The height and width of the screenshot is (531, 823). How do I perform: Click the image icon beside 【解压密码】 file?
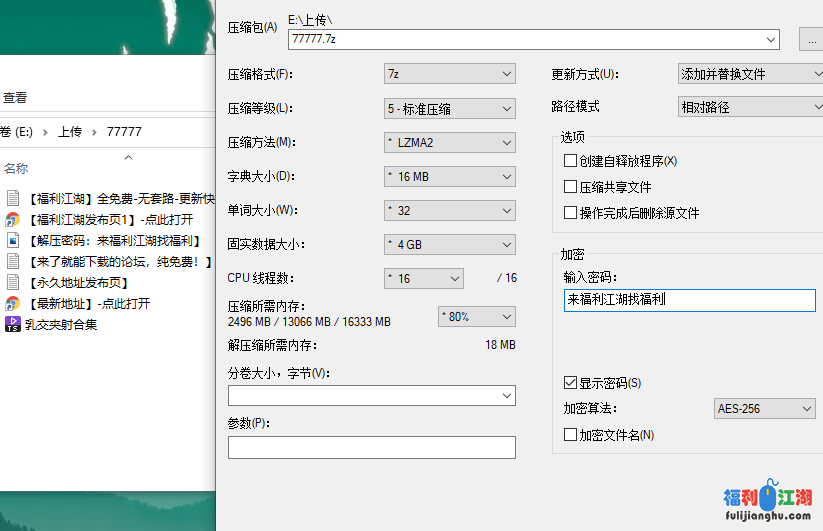[x=13, y=240]
